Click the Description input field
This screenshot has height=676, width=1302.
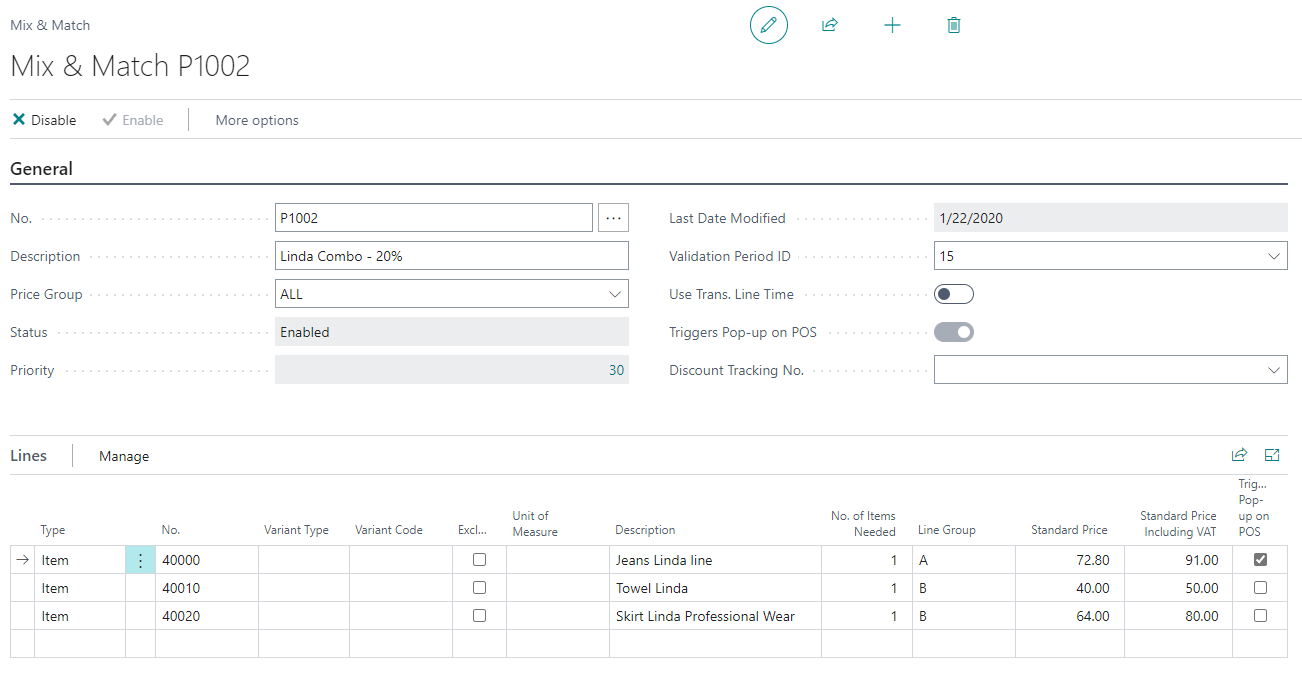click(451, 256)
